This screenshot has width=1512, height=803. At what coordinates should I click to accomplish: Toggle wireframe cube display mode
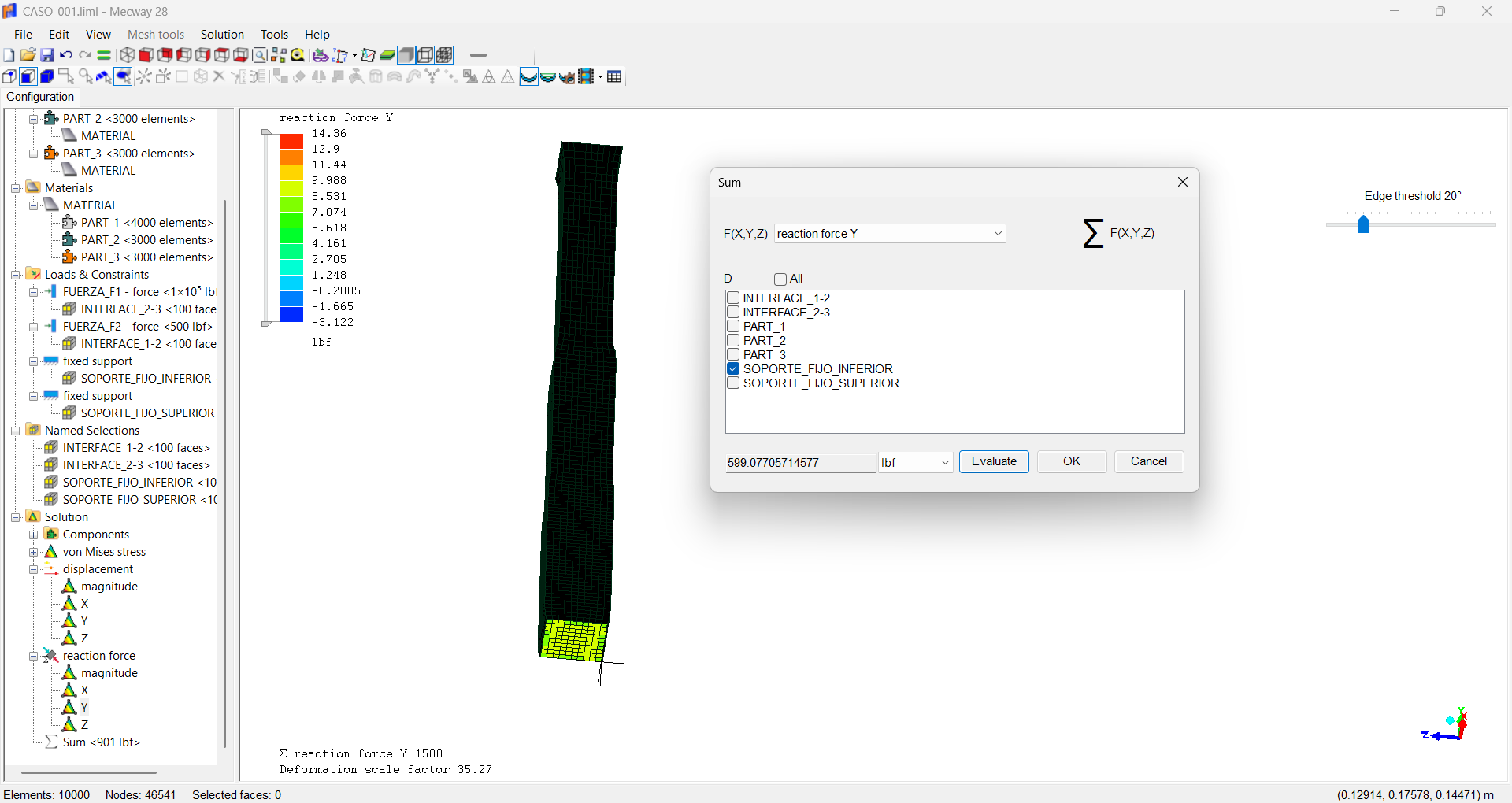point(425,55)
